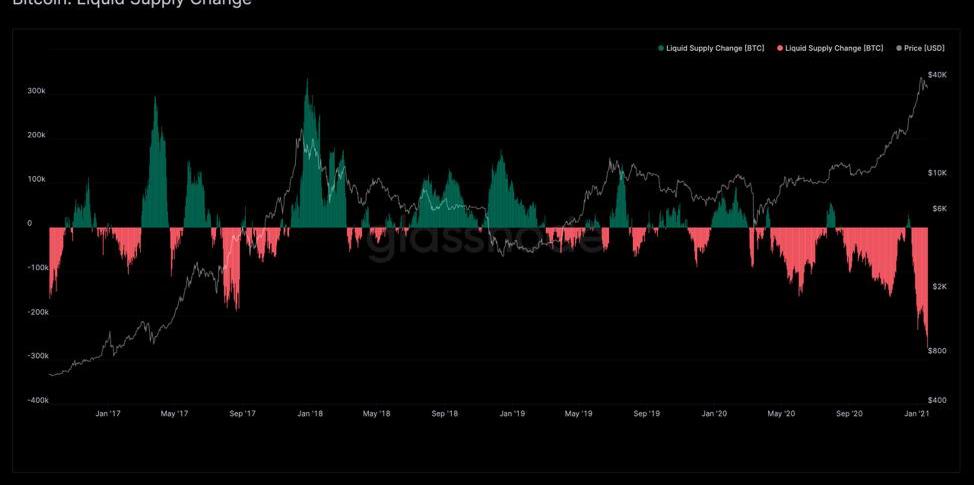The height and width of the screenshot is (485, 974).
Task: Select the Jan '18 x-axis label
Action: coord(310,413)
